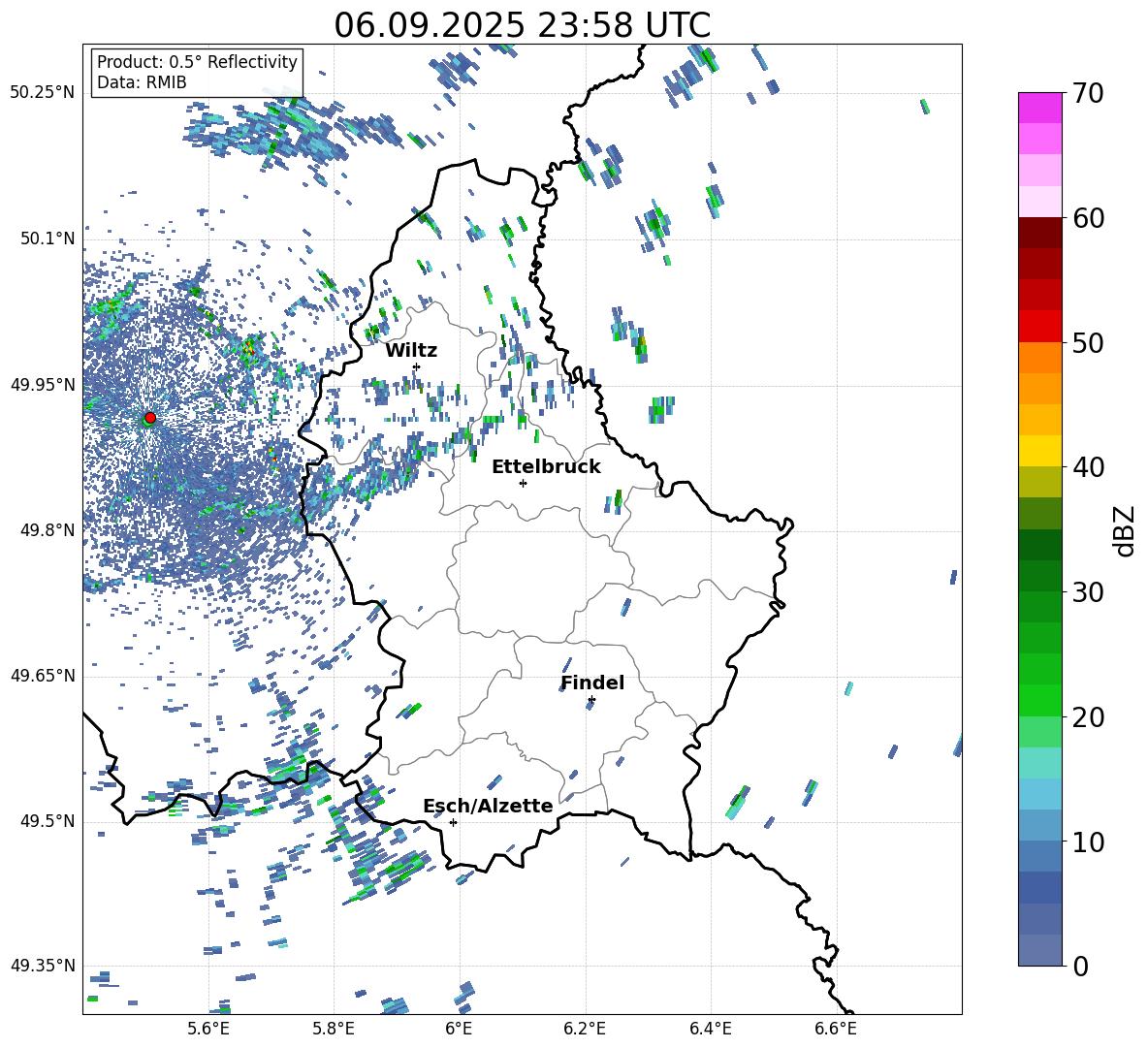Click the colorbar tick label 70

[x=1089, y=93]
